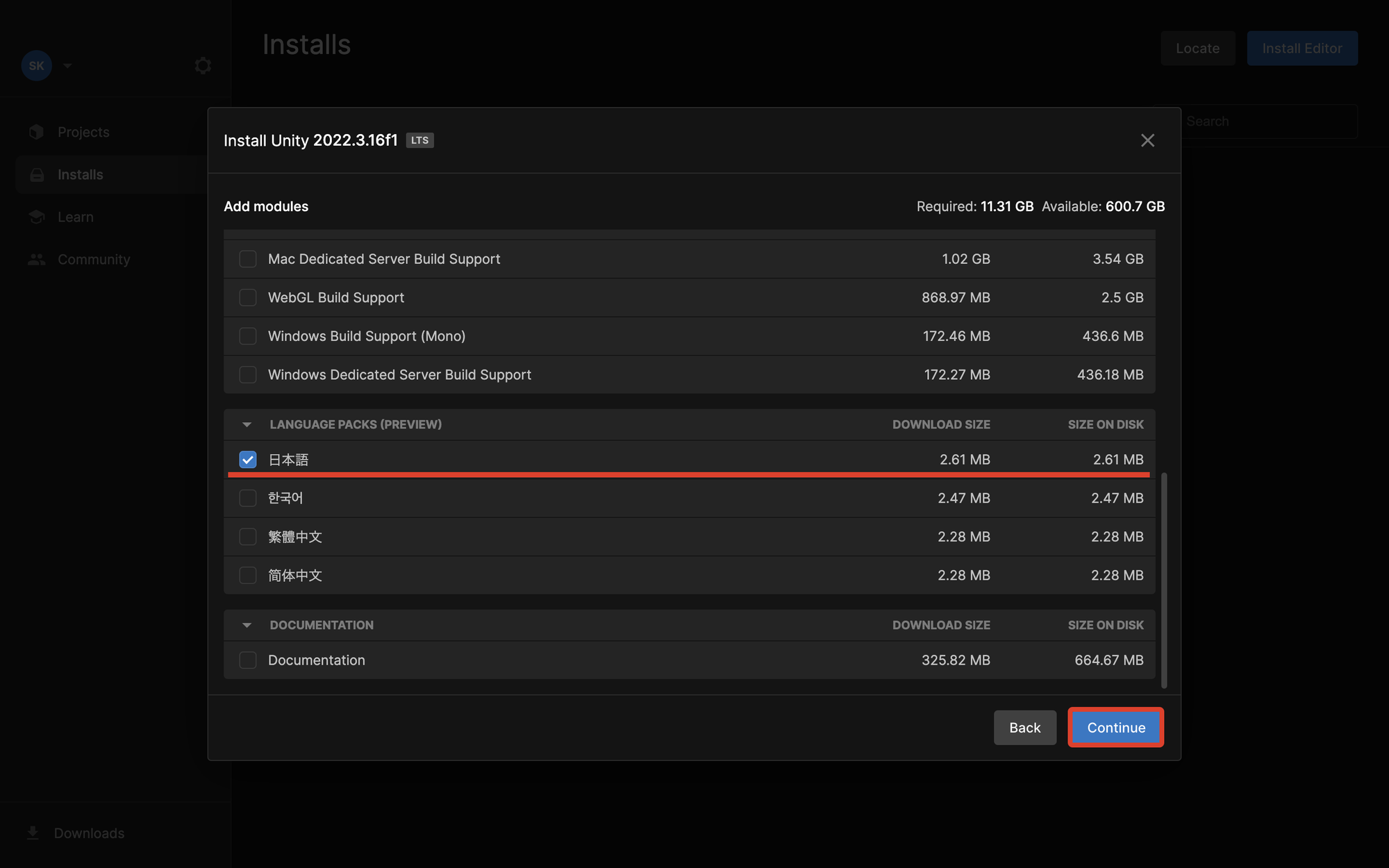Screen dimensions: 1389x868
Task: Tick Windows Build Support (Mono)
Action: tap(248, 336)
